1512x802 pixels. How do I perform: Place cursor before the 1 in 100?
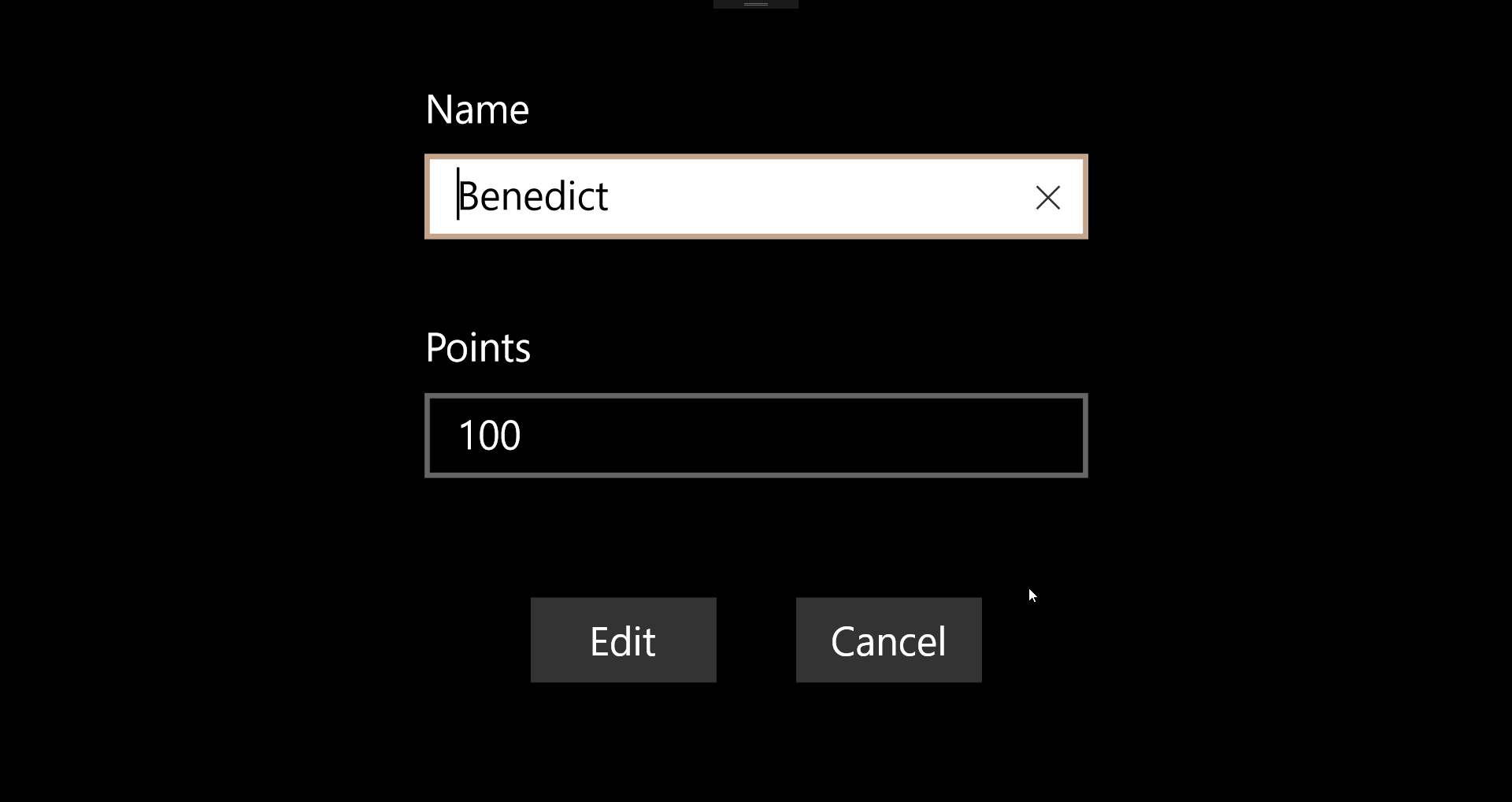click(459, 436)
